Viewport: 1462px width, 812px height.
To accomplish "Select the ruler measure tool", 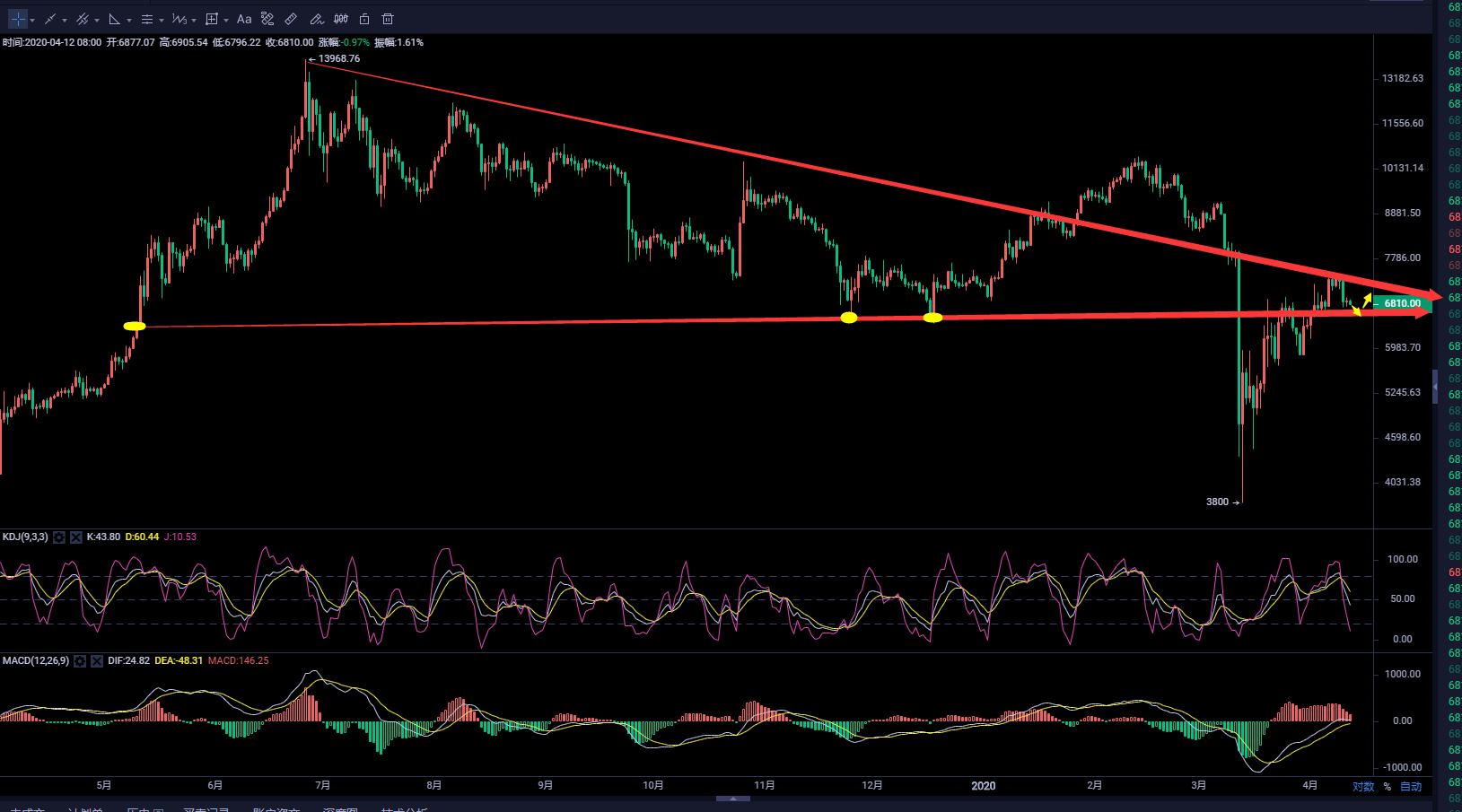I will (x=291, y=19).
